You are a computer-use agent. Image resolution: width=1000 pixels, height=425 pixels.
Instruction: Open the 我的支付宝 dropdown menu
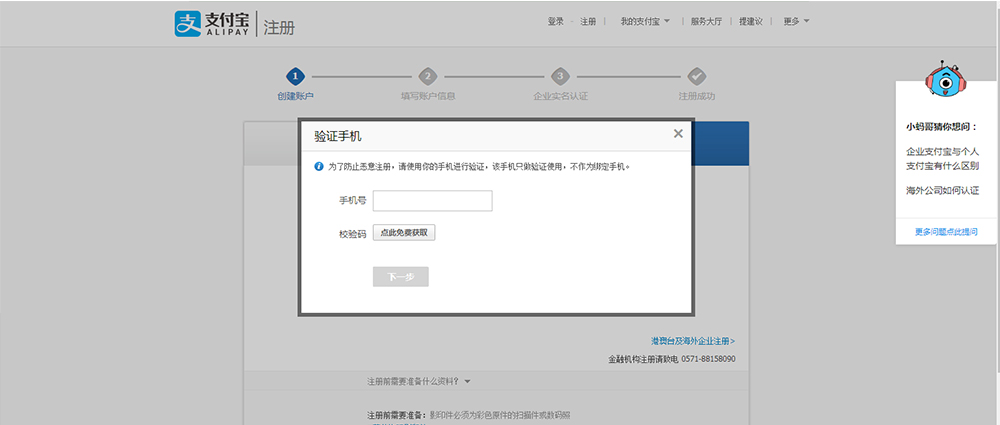[x=644, y=21]
